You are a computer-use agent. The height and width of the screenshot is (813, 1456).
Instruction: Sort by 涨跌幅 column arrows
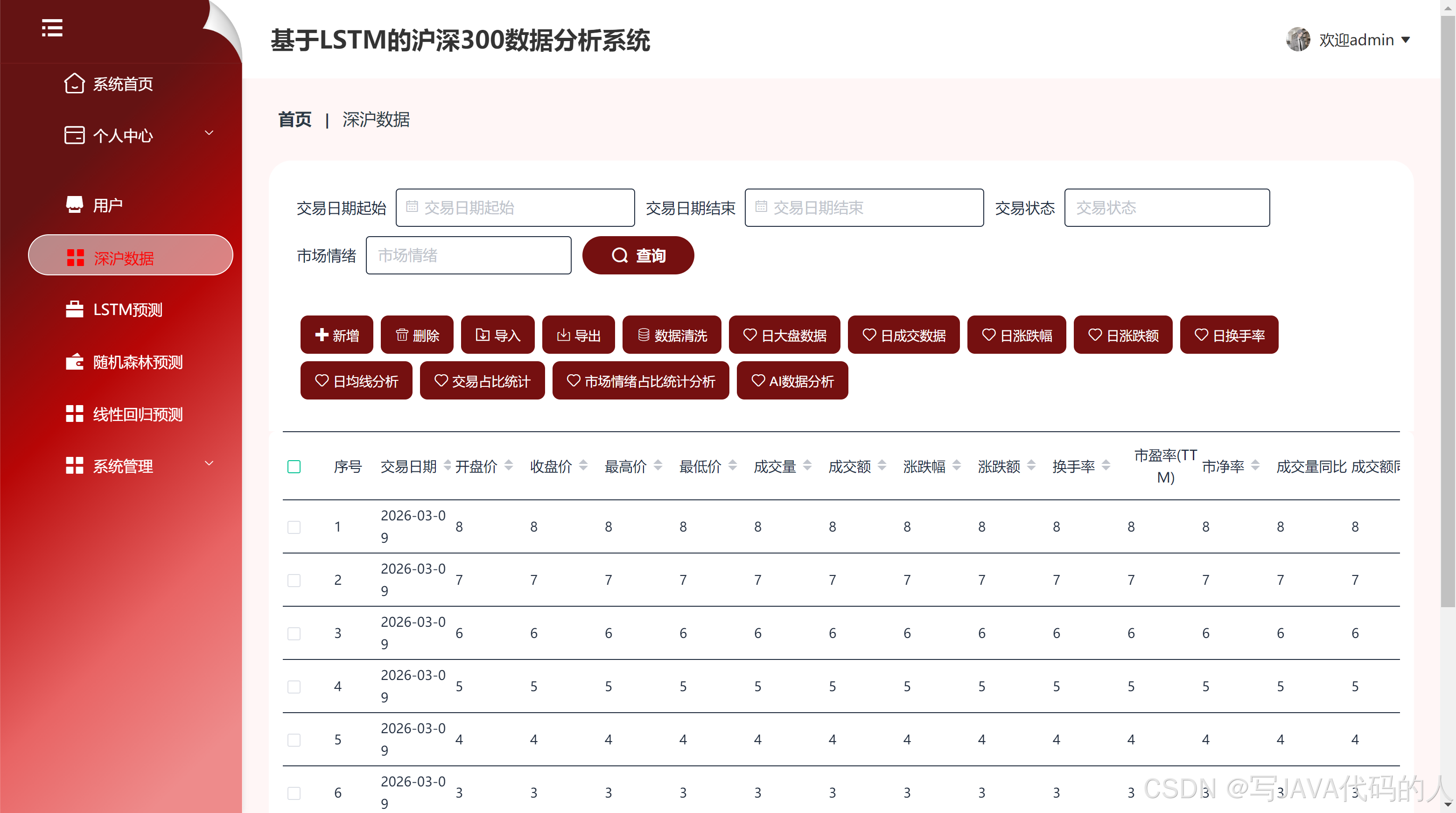point(956,465)
